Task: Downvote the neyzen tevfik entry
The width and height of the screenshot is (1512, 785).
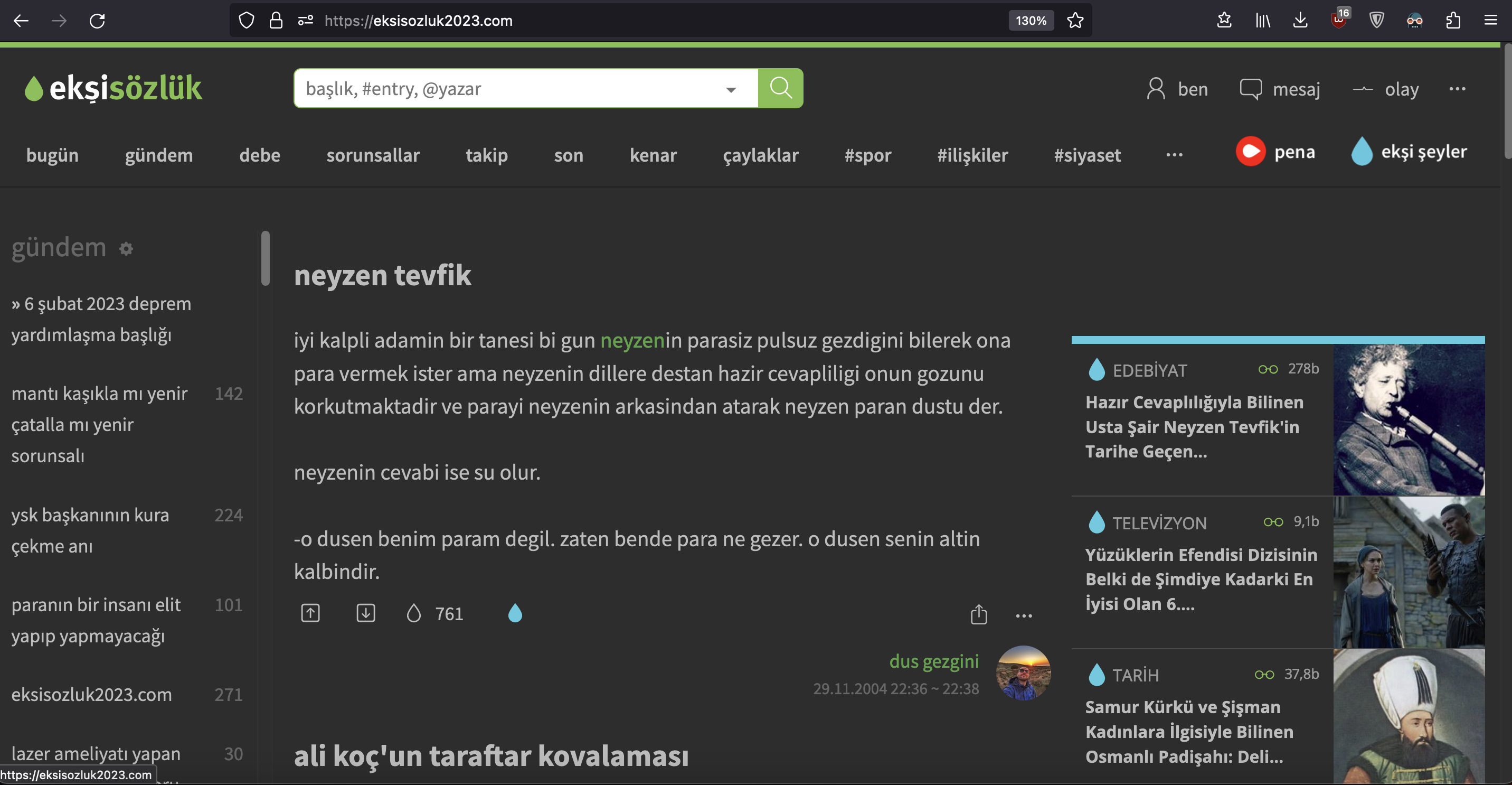Action: coord(365,613)
